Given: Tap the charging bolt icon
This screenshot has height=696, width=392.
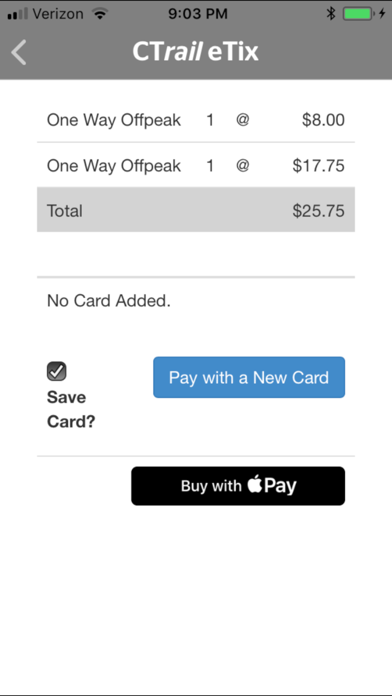Looking at the screenshot, I should pyautogui.click(x=382, y=14).
